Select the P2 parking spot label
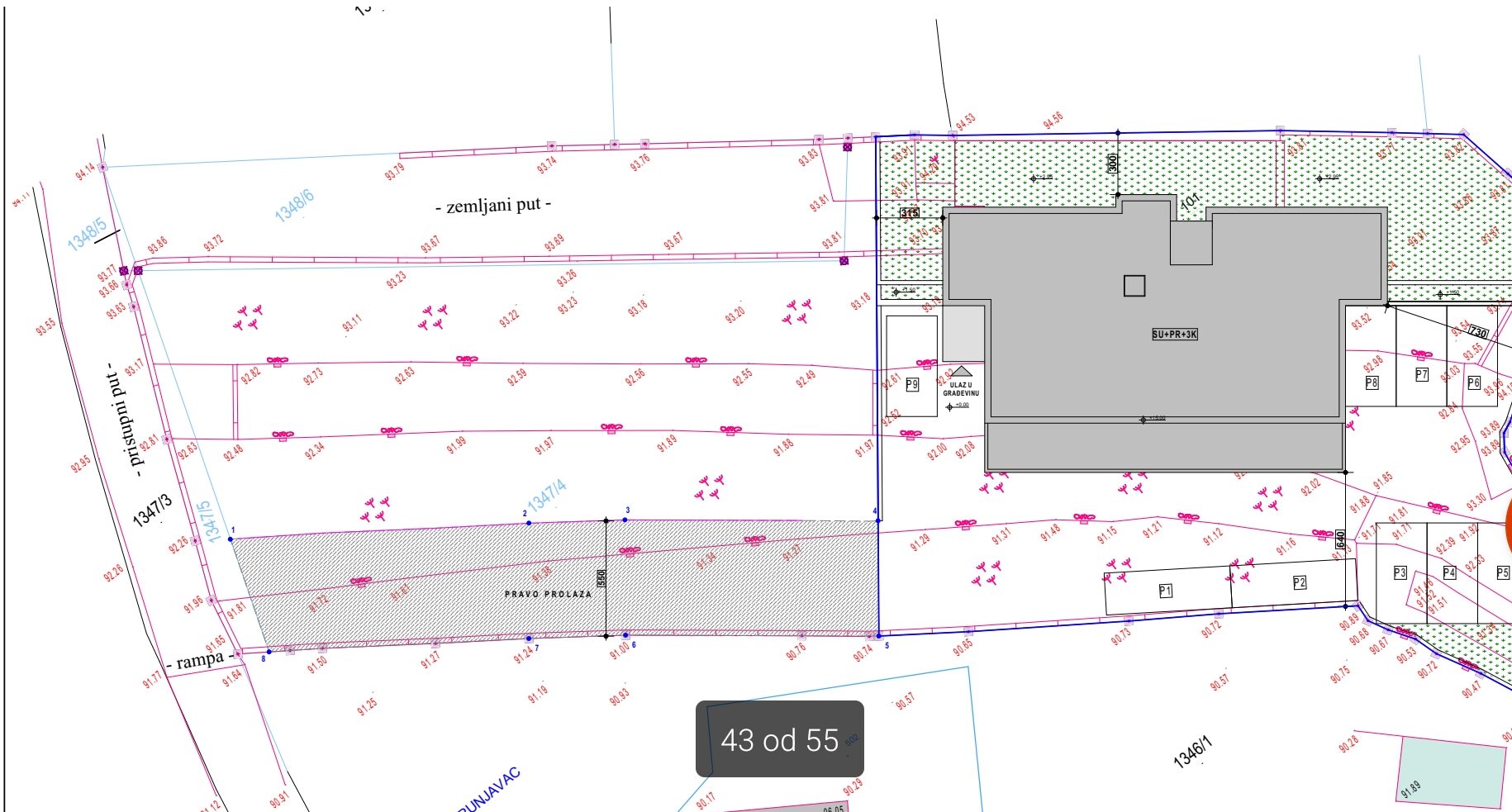Image resolution: width=1512 pixels, height=812 pixels. point(1300,582)
